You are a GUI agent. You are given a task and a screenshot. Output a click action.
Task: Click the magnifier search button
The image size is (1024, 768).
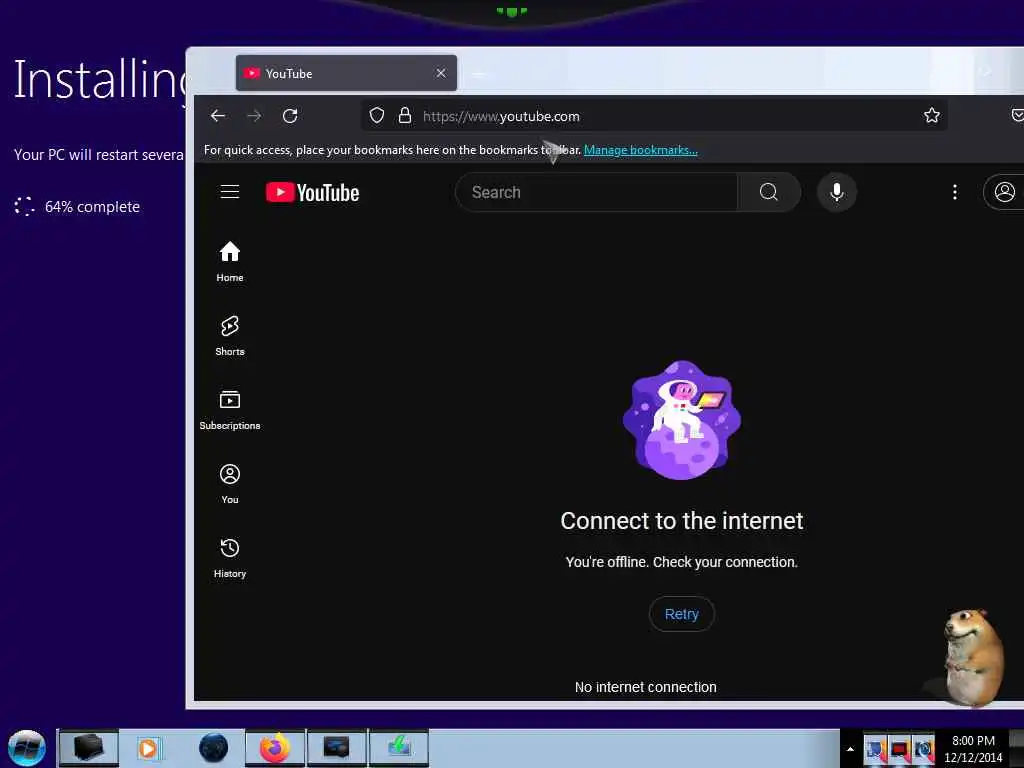[769, 192]
